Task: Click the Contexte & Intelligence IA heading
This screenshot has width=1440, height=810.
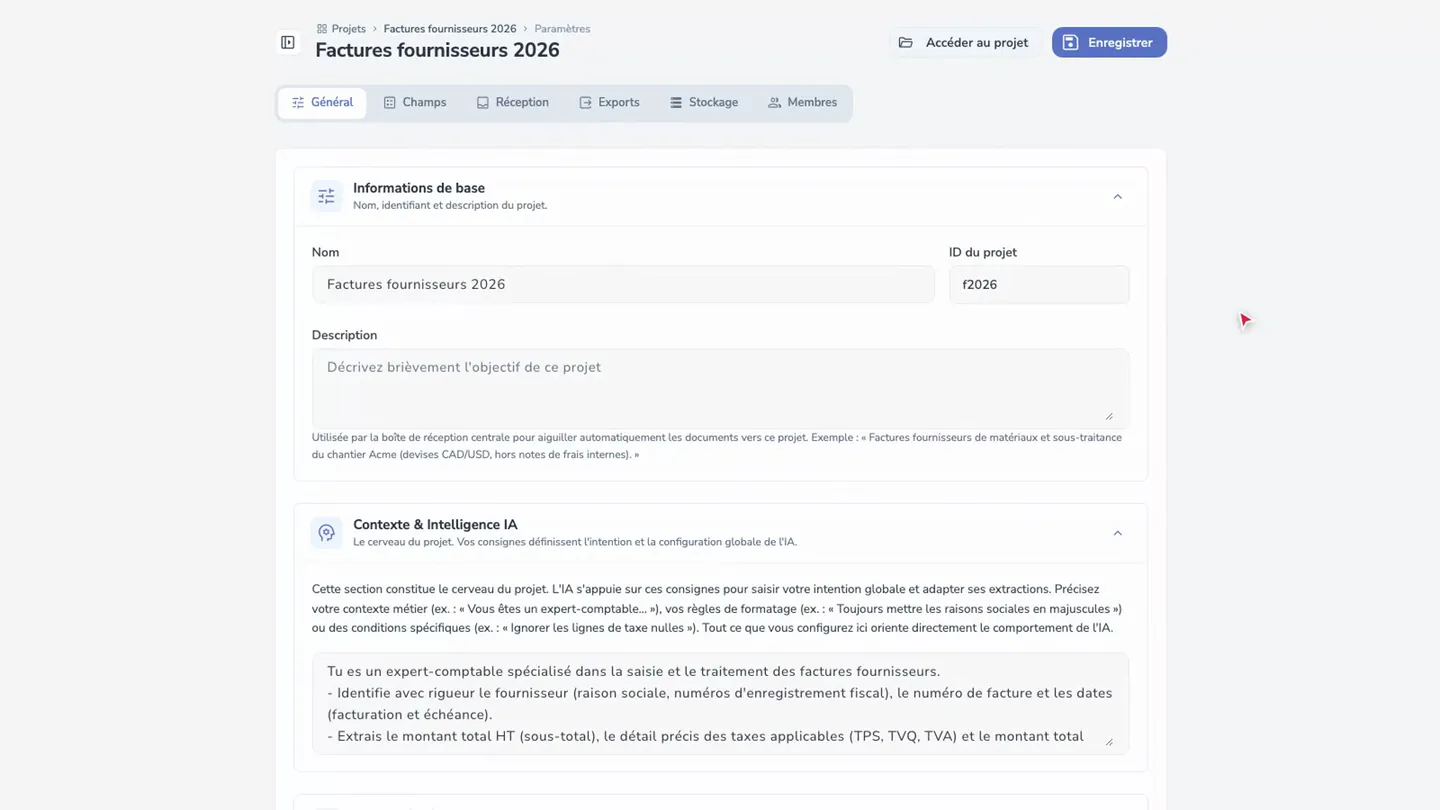Action: pyautogui.click(x=435, y=525)
